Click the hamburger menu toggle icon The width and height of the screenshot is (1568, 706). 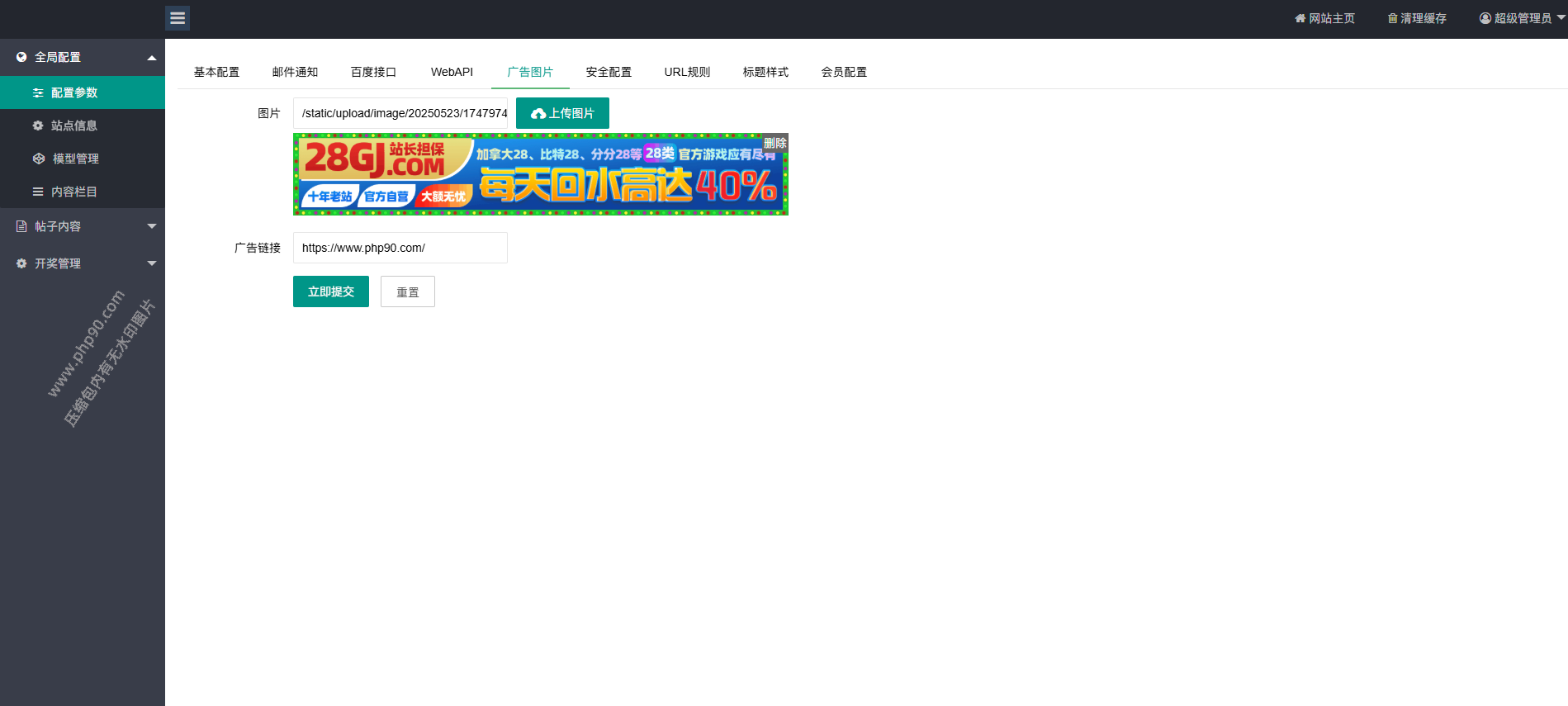pos(178,18)
